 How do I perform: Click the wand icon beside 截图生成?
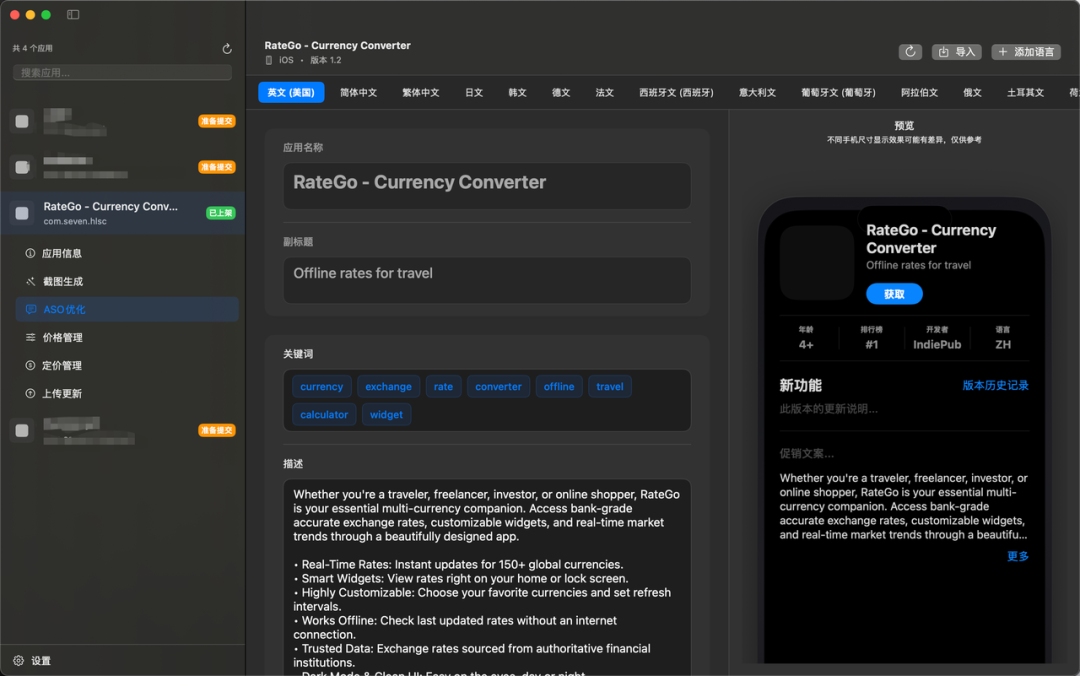point(30,281)
